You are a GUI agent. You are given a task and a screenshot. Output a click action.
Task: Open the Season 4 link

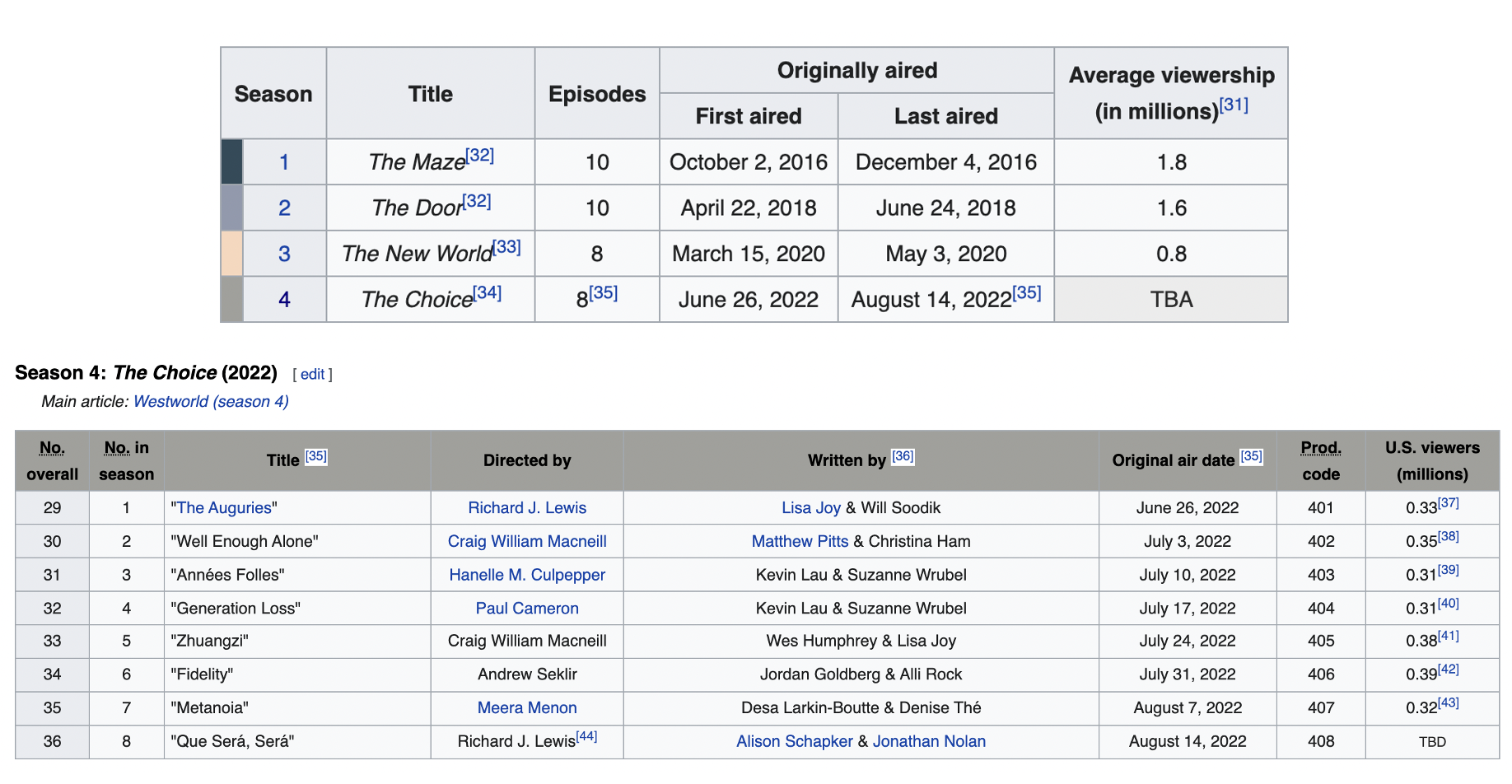[284, 300]
